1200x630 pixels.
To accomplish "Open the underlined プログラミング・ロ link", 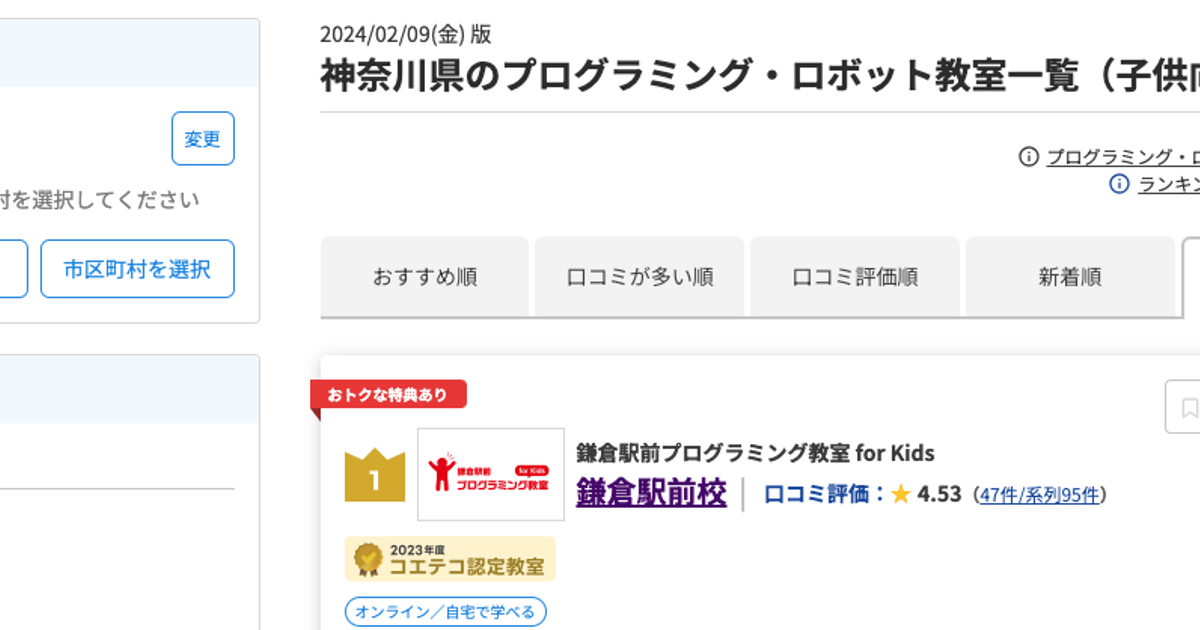I will [1122, 157].
